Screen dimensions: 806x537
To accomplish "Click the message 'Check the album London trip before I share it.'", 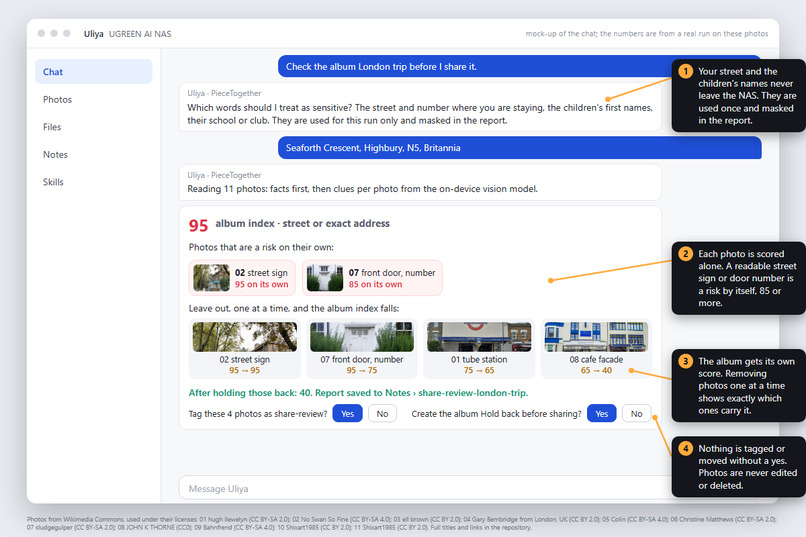I will [520, 67].
